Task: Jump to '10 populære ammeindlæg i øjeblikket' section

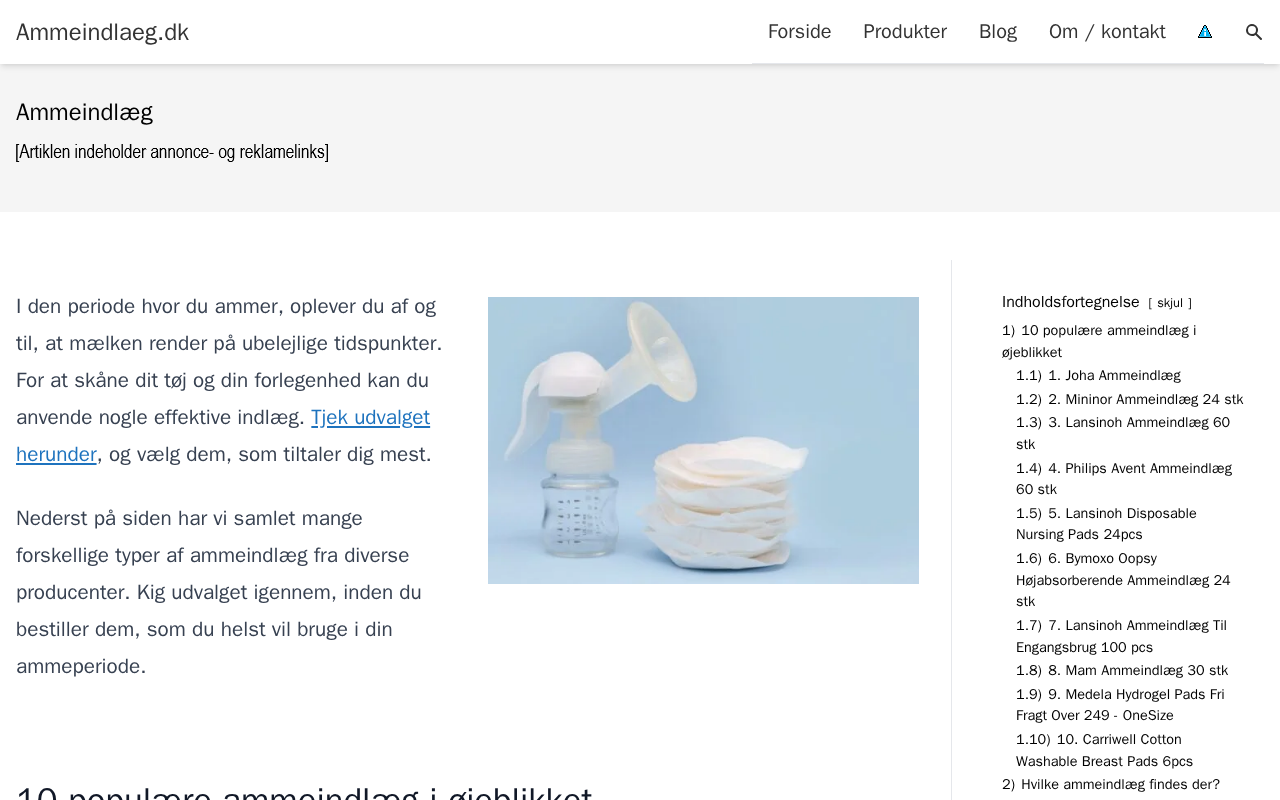Action: [1099, 341]
